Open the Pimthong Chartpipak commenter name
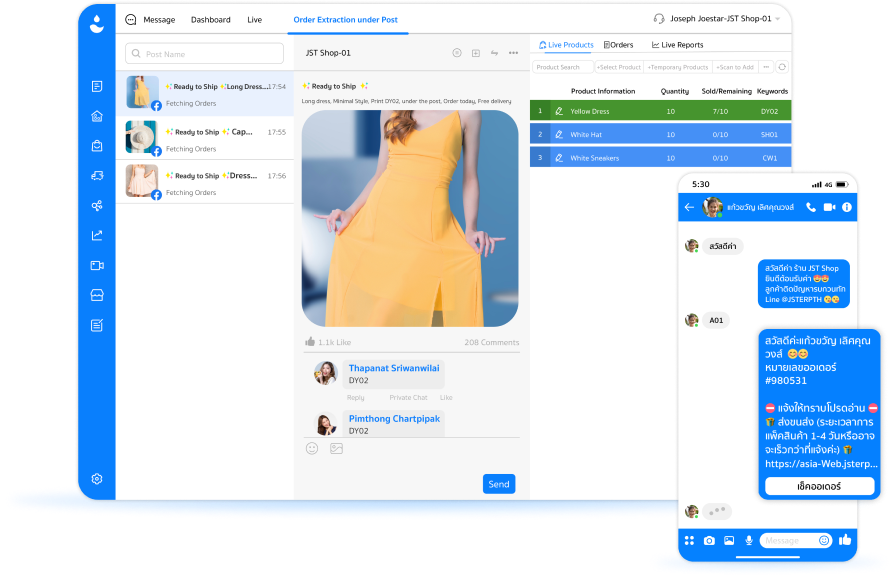895x577 pixels. 394,419
